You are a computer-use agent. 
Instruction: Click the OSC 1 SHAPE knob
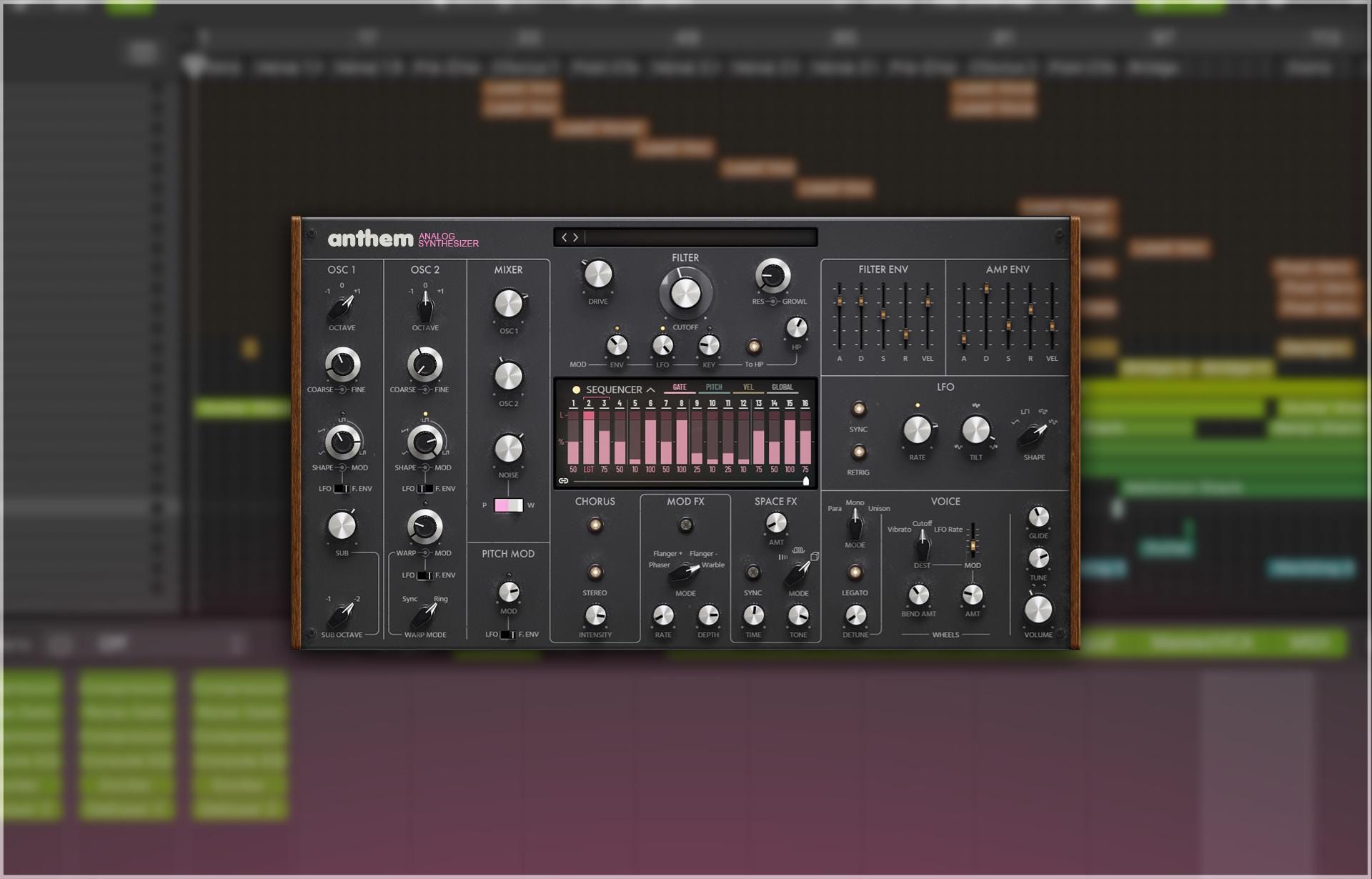point(342,442)
